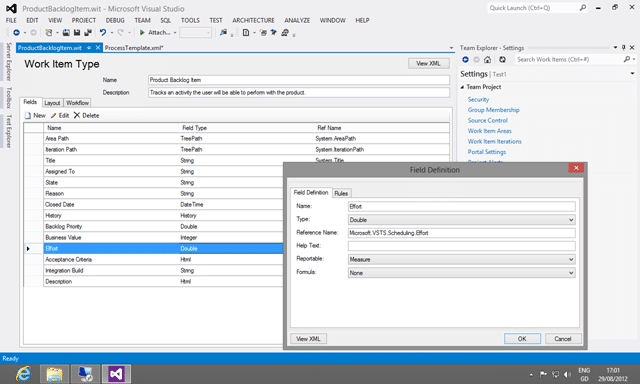Click the Reference Name input field
Image resolution: width=640 pixels, height=384 pixels.
point(462,233)
